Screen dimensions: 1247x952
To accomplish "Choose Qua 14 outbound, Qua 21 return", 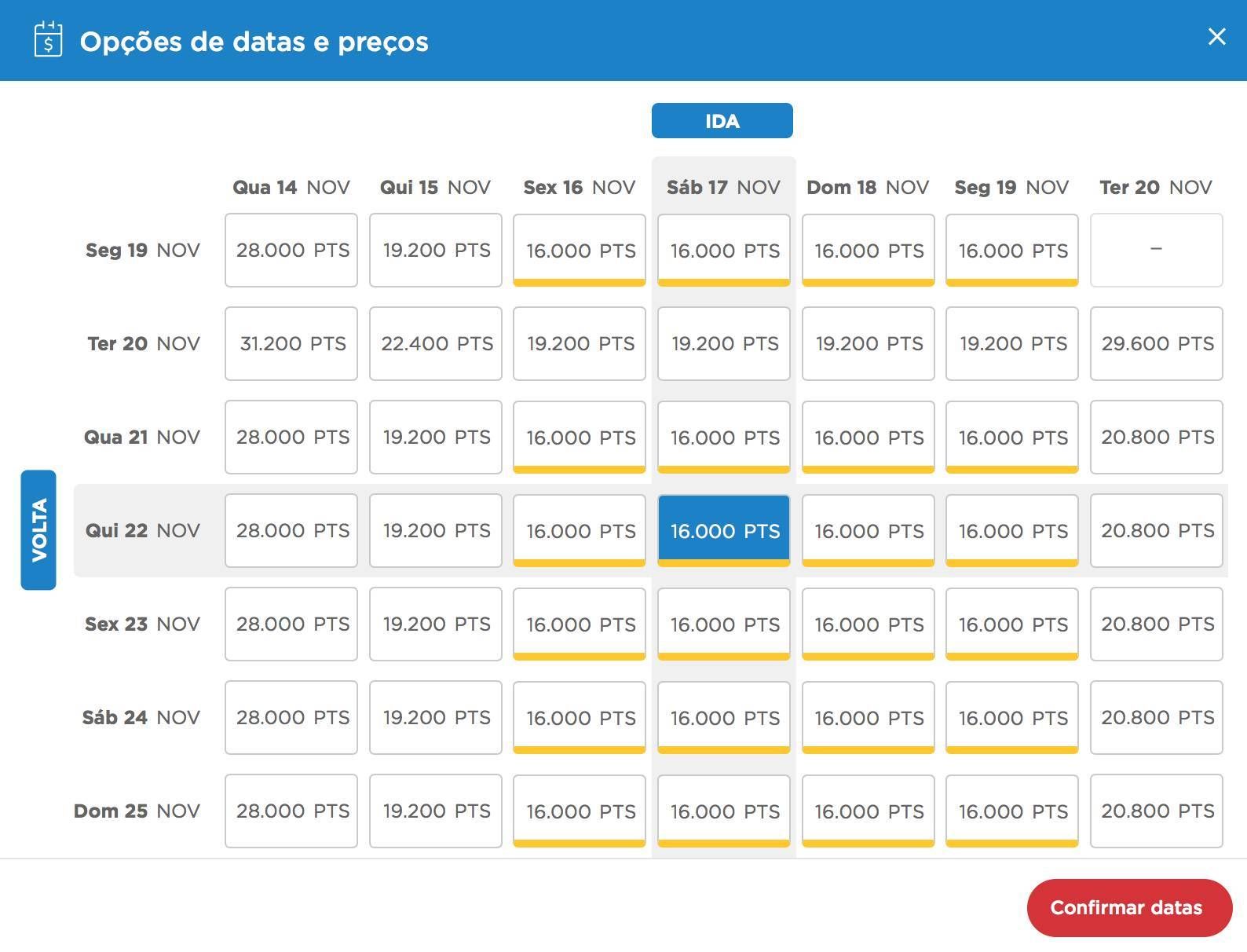I will click(291, 437).
